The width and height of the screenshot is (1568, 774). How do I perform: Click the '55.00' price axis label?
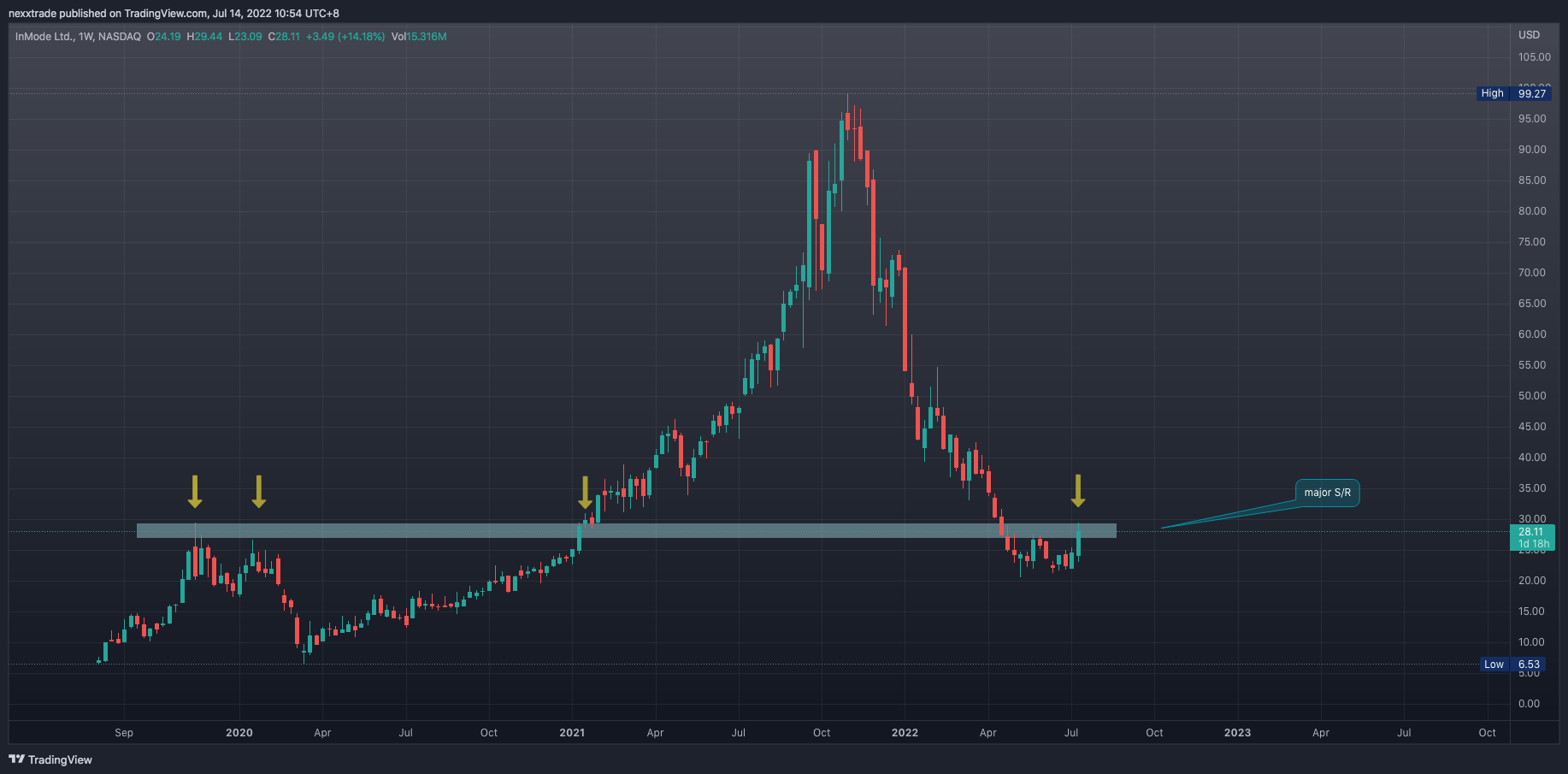click(1532, 365)
